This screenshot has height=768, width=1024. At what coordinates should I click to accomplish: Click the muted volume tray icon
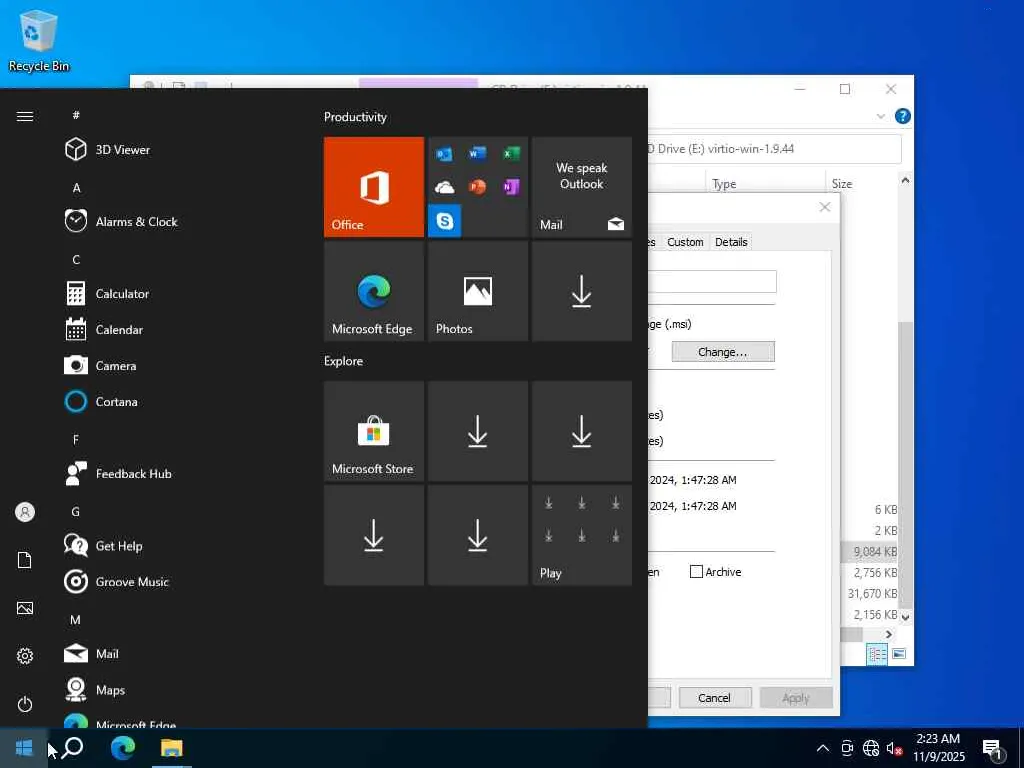(x=894, y=748)
